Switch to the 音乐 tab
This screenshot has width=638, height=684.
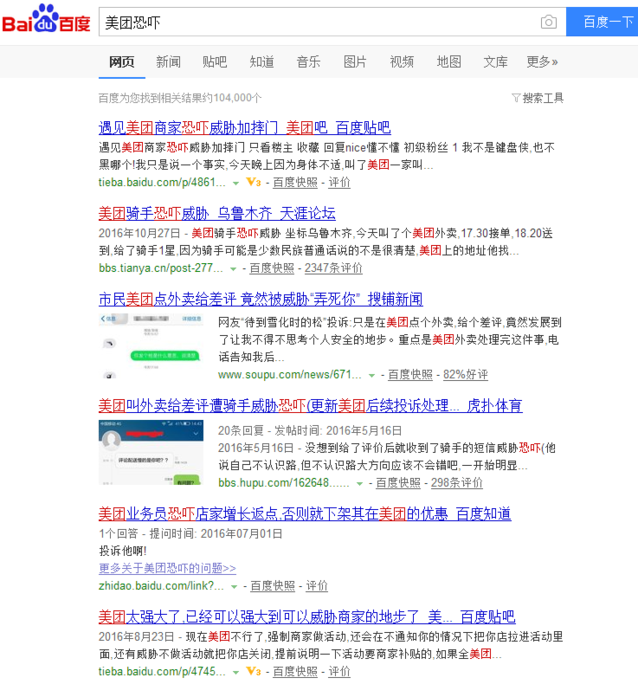tap(308, 62)
